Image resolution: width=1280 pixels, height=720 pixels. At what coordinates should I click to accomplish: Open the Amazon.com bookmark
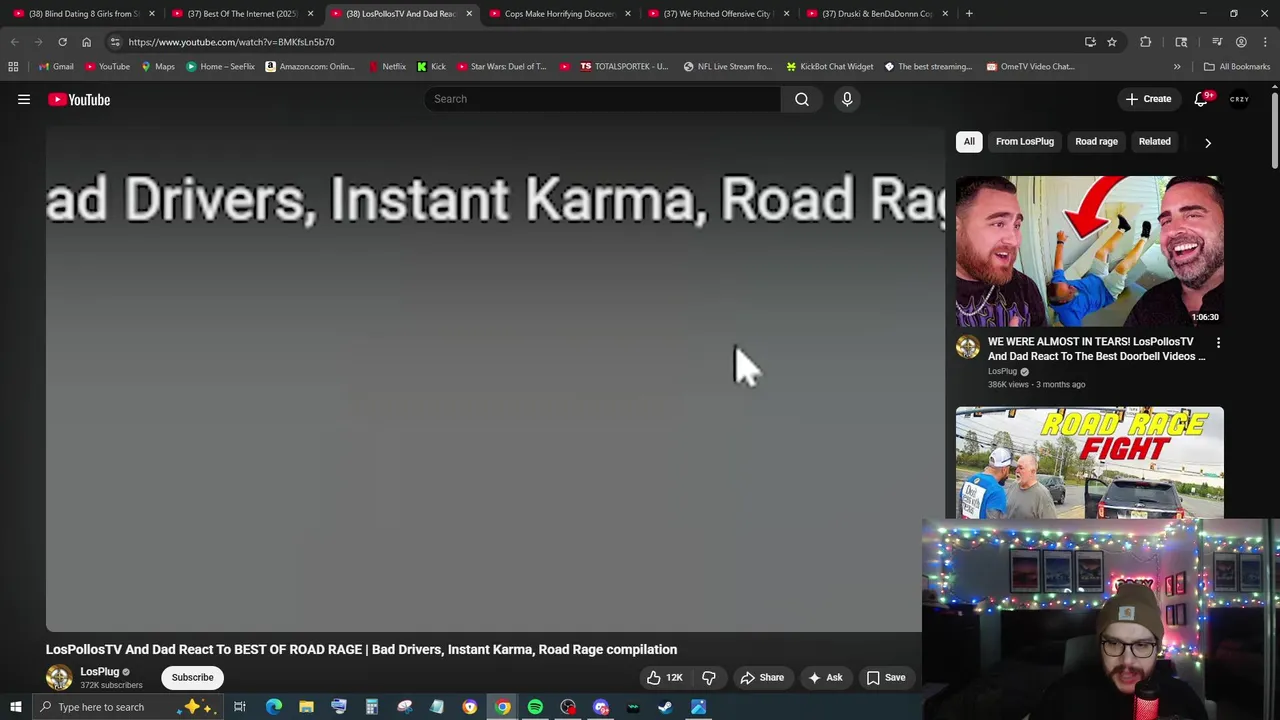[x=310, y=67]
